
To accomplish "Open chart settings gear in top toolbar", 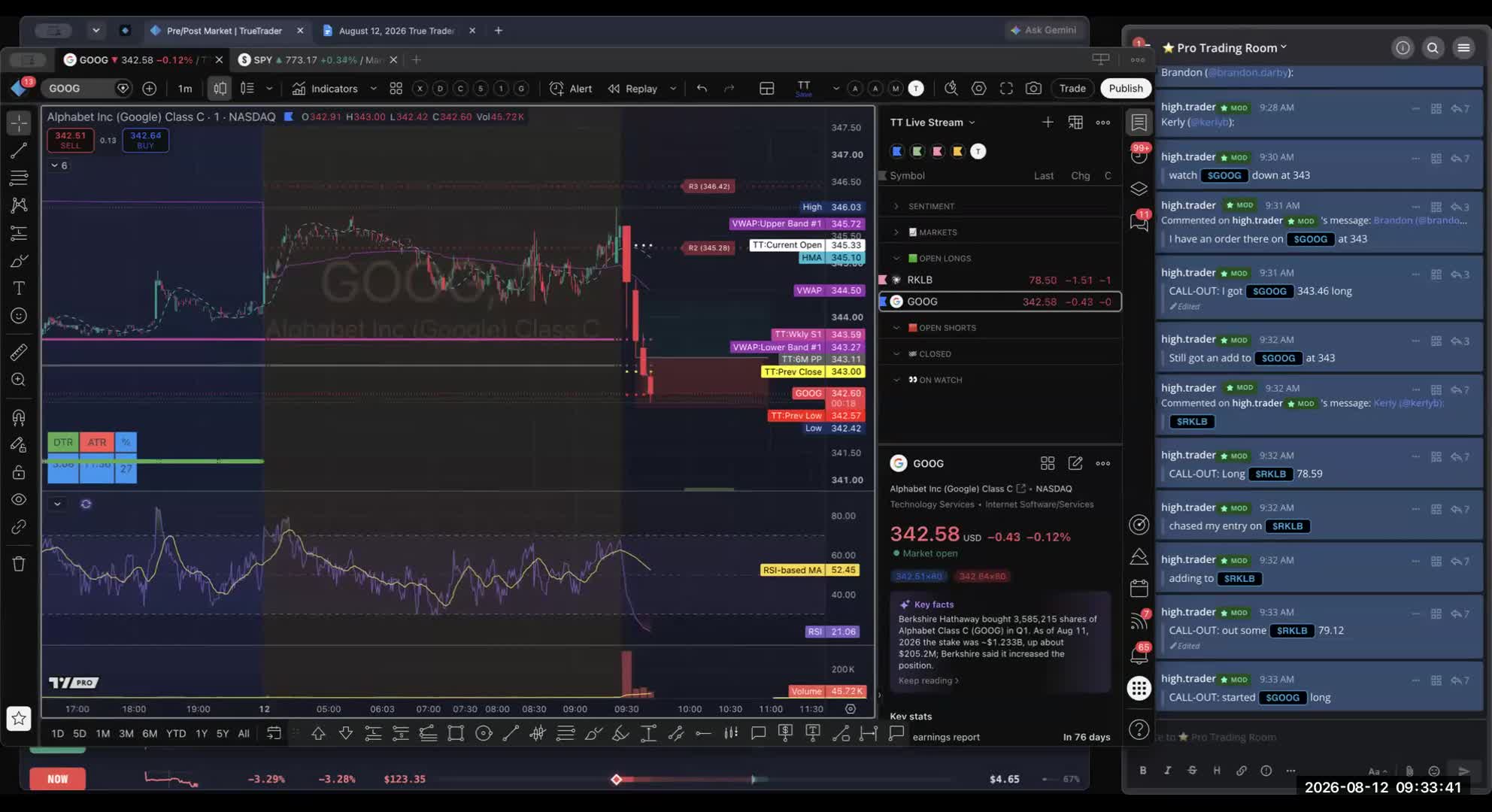I will (x=978, y=88).
